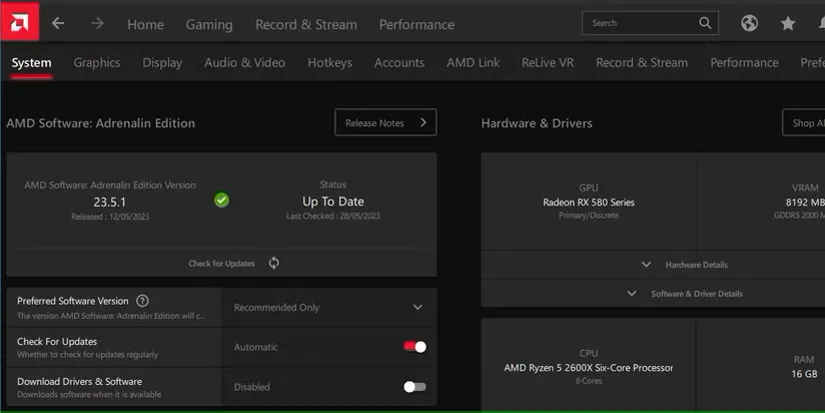Open the Recommended Only dropdown
Image resolution: width=825 pixels, height=413 pixels.
pyautogui.click(x=329, y=307)
